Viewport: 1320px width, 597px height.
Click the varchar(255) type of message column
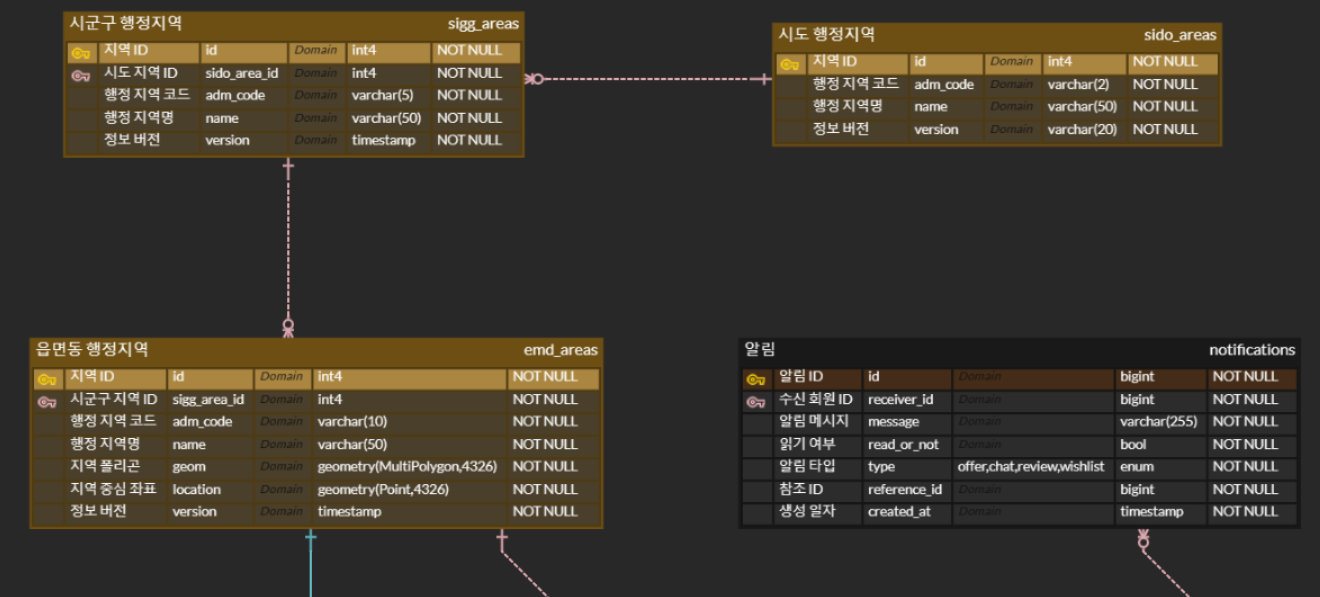coord(1158,422)
